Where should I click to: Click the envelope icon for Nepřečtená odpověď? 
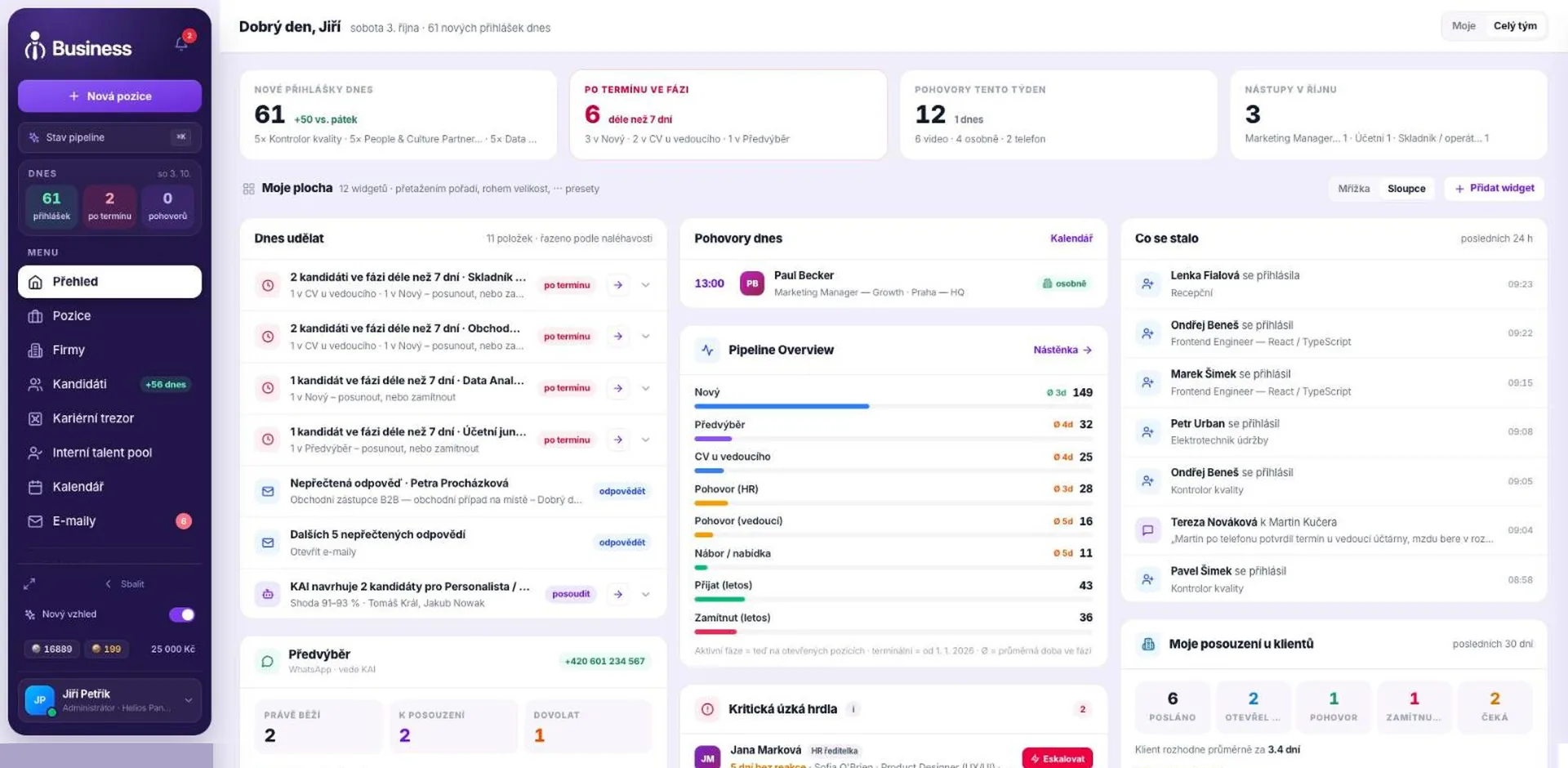click(268, 491)
